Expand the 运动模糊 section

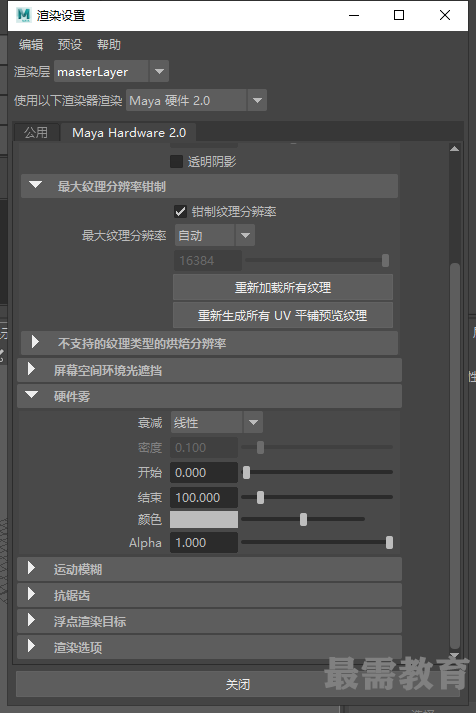(209, 569)
